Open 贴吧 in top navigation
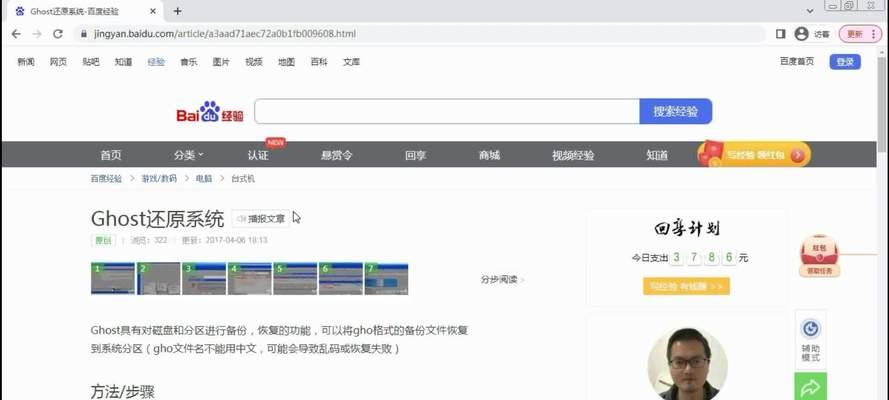Screen dimensions: 889x400 click(91, 62)
